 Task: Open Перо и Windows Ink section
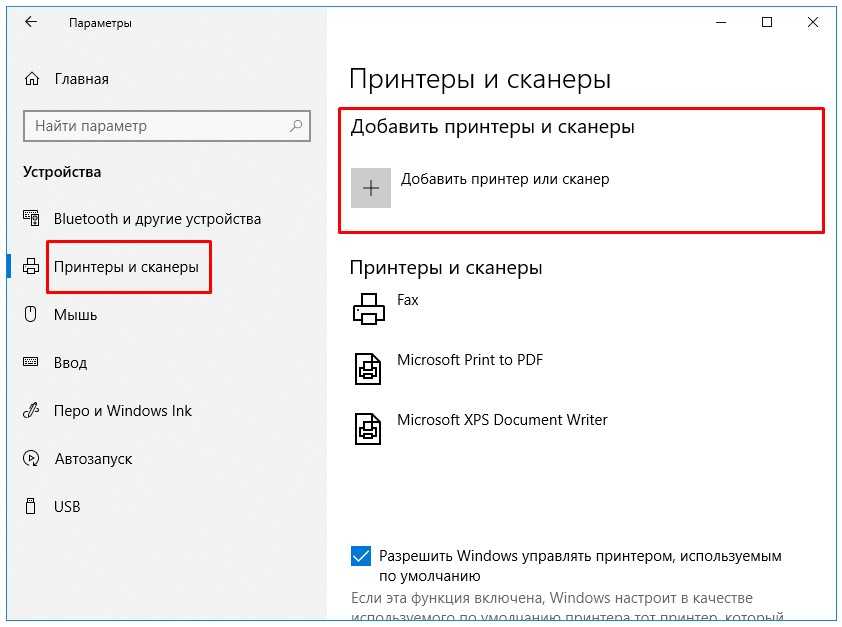coord(122,411)
